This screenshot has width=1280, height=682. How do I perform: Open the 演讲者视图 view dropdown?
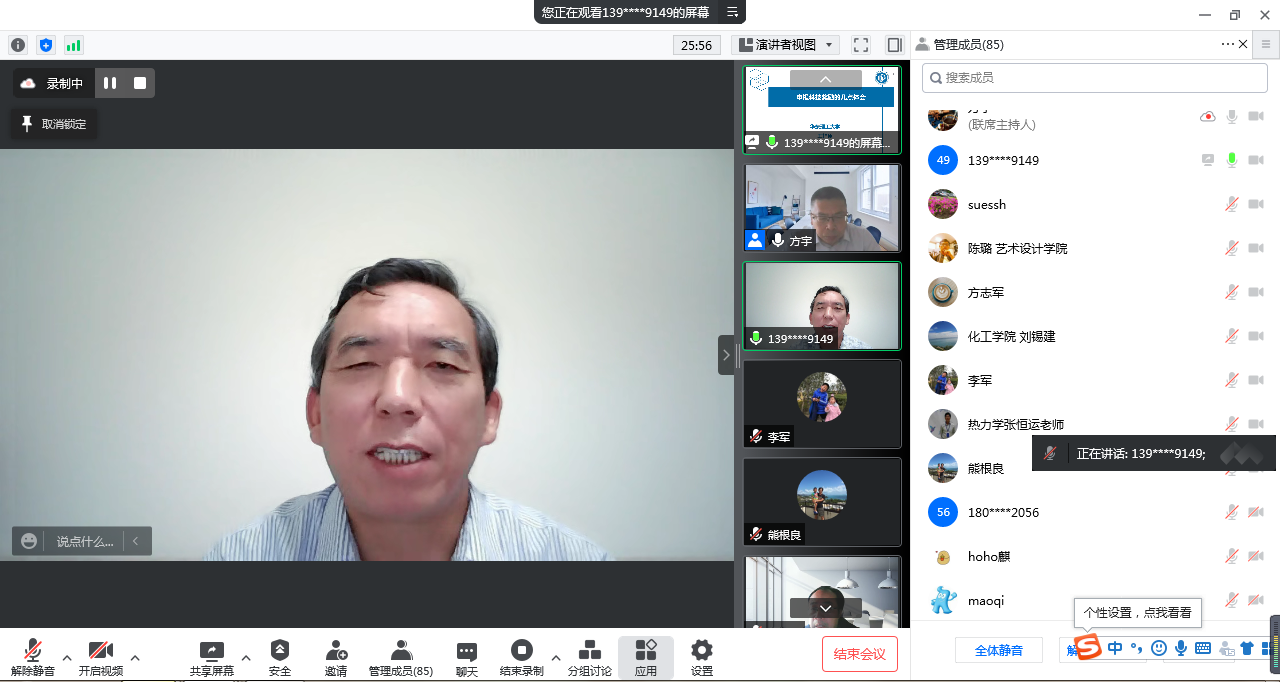tap(786, 45)
